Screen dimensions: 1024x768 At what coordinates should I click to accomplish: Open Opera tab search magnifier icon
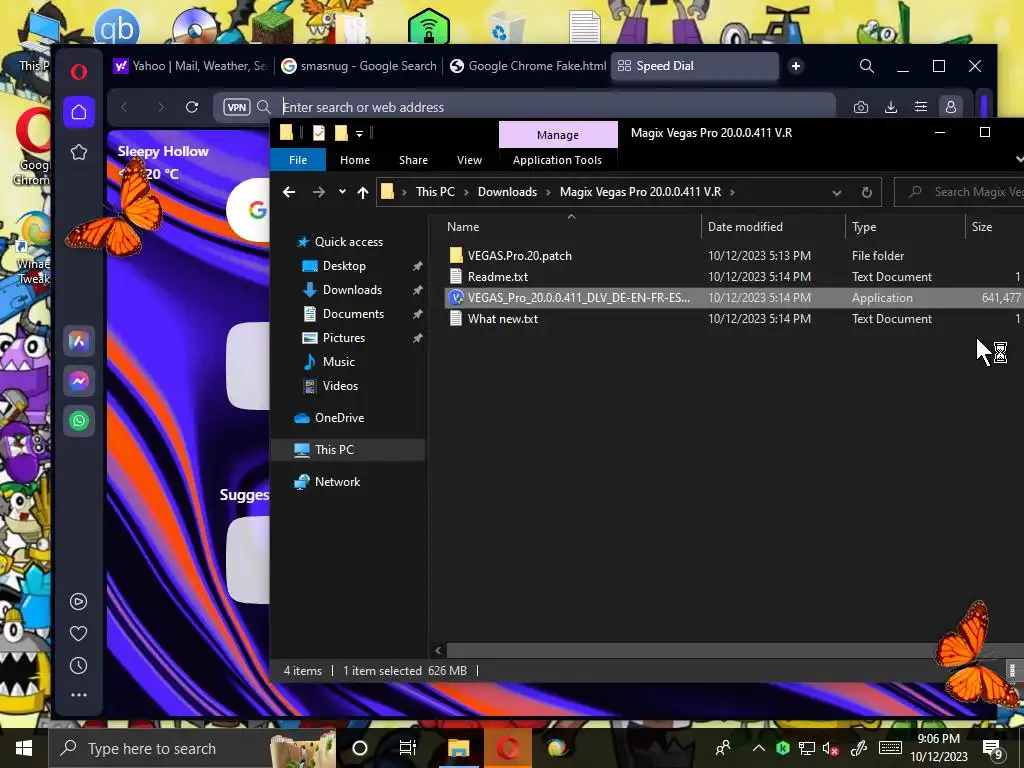[x=867, y=66]
